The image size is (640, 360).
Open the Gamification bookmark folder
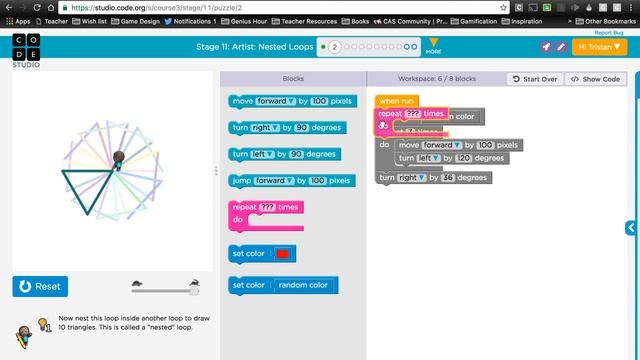coord(474,21)
